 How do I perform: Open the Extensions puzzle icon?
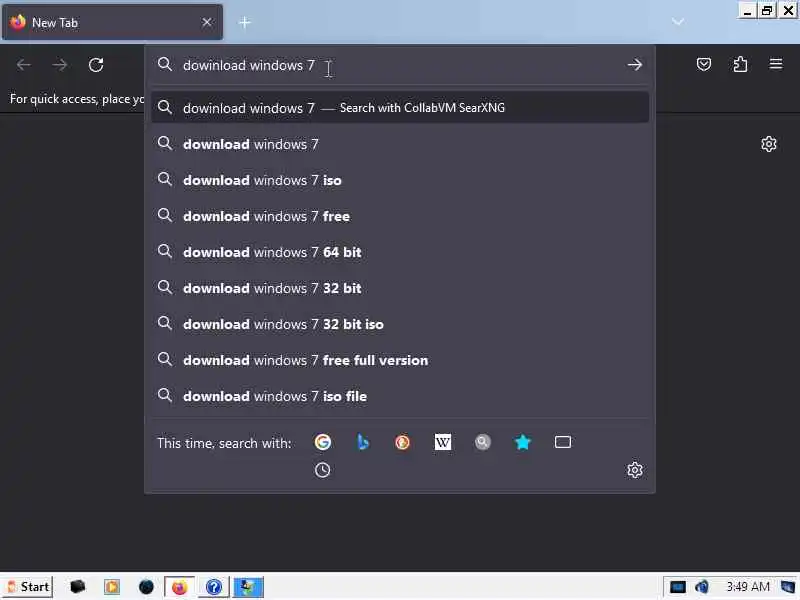(x=740, y=64)
